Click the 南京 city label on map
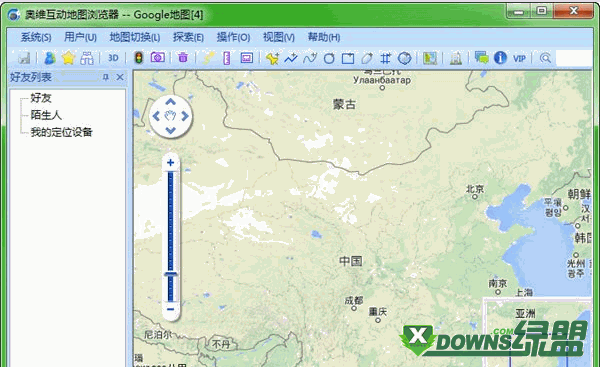 [498, 284]
